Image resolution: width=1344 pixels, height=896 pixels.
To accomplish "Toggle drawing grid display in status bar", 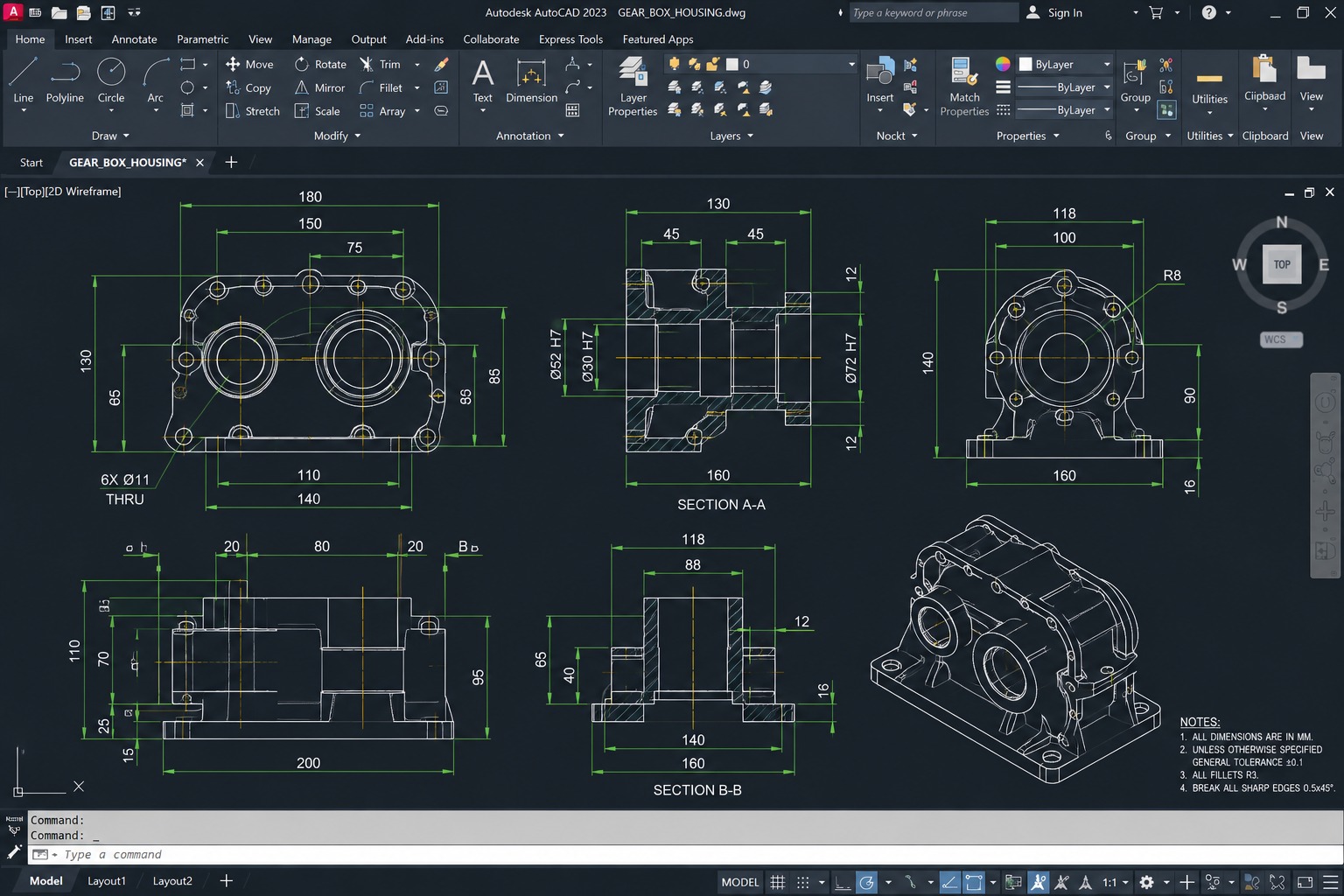I will 777,882.
